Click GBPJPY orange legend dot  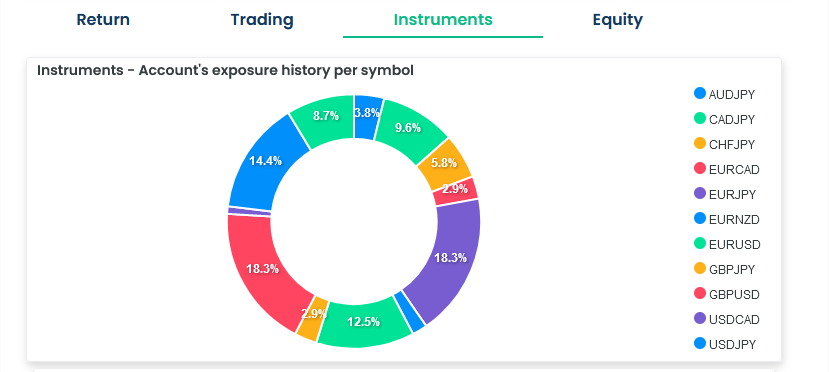tap(700, 269)
